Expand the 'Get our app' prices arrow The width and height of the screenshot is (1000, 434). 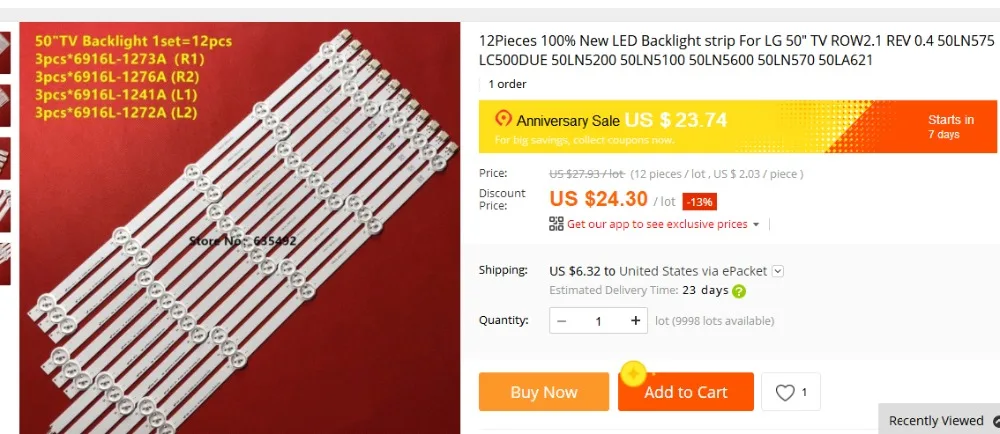[756, 225]
